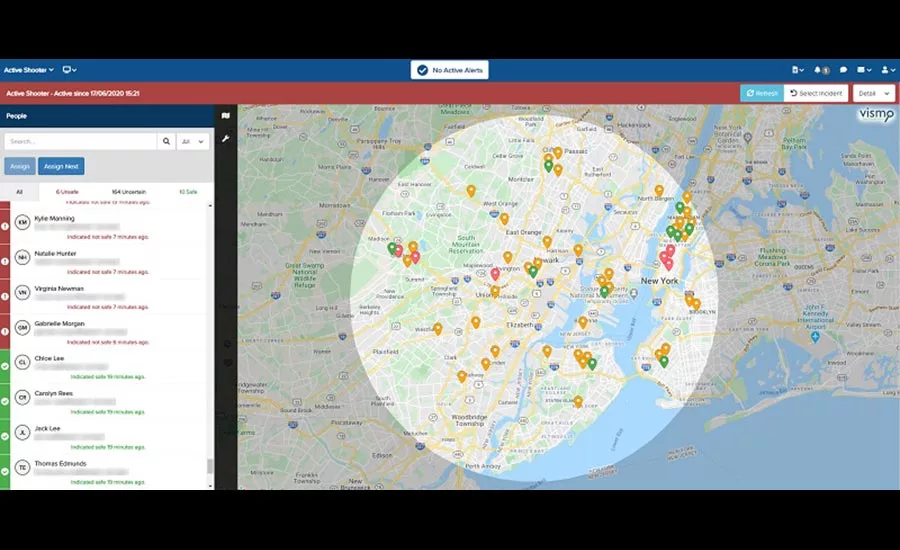Screen dimensions: 900x550
Task: Click Jack Lee's green safe checkmark
Action: click(5, 435)
